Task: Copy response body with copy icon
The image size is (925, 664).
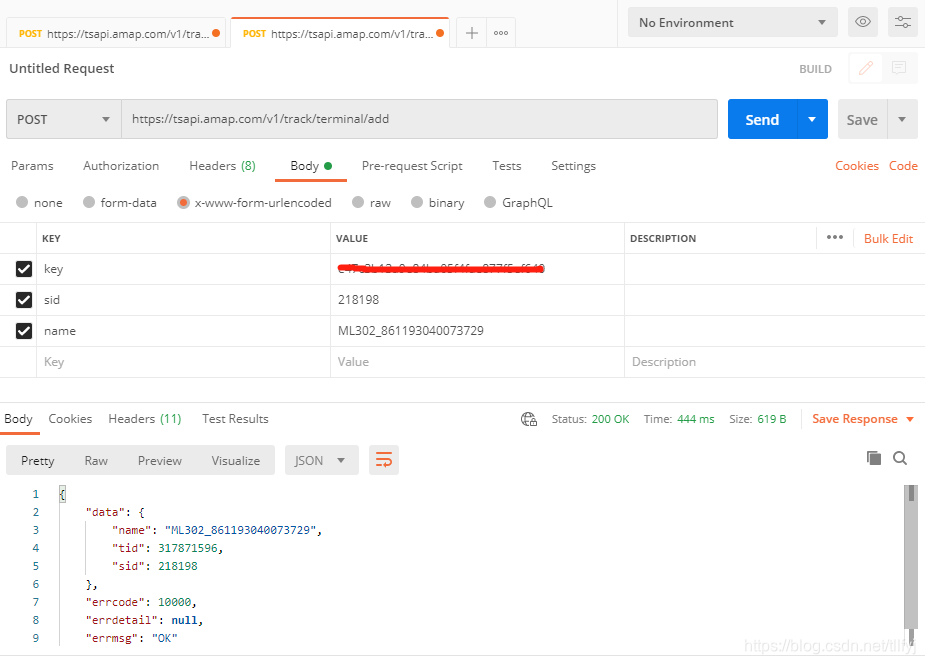Action: coord(874,458)
